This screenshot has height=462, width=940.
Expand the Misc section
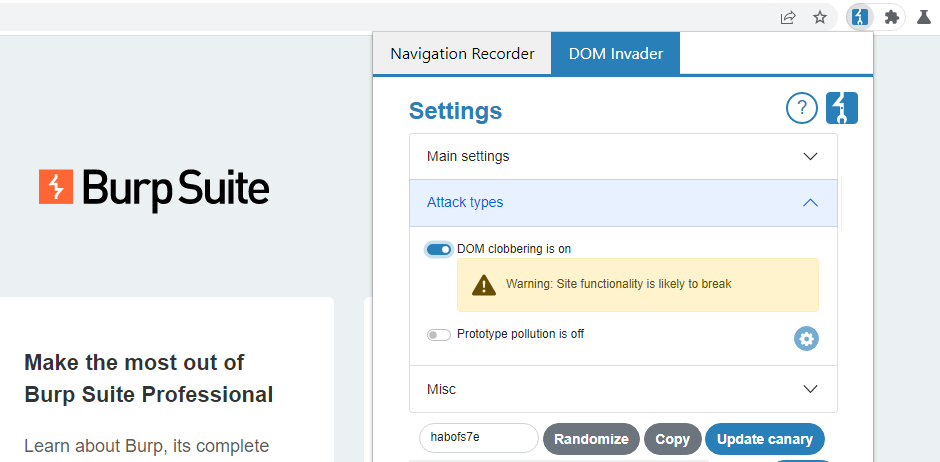click(622, 389)
